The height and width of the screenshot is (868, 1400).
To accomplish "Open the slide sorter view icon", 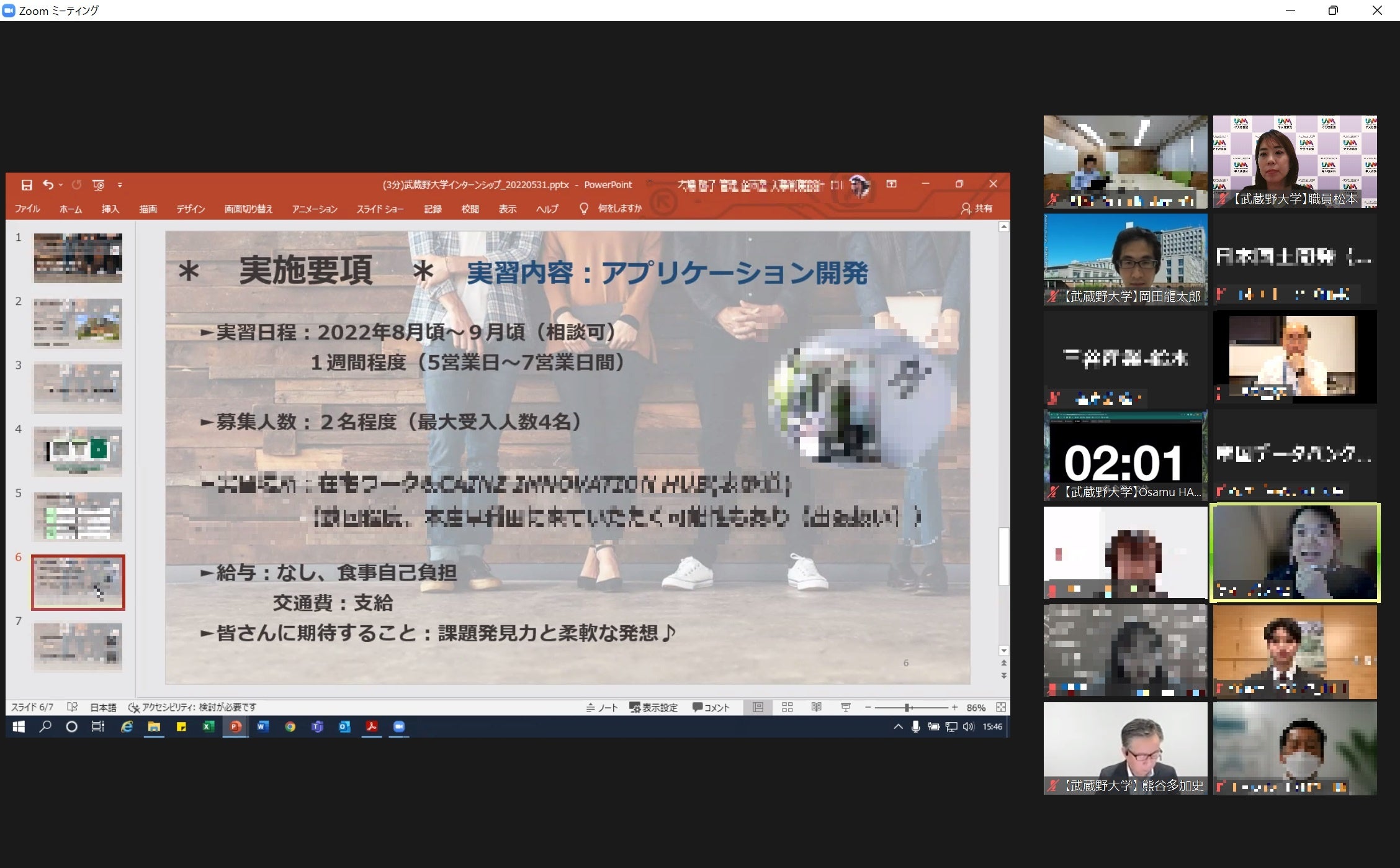I will (x=787, y=707).
